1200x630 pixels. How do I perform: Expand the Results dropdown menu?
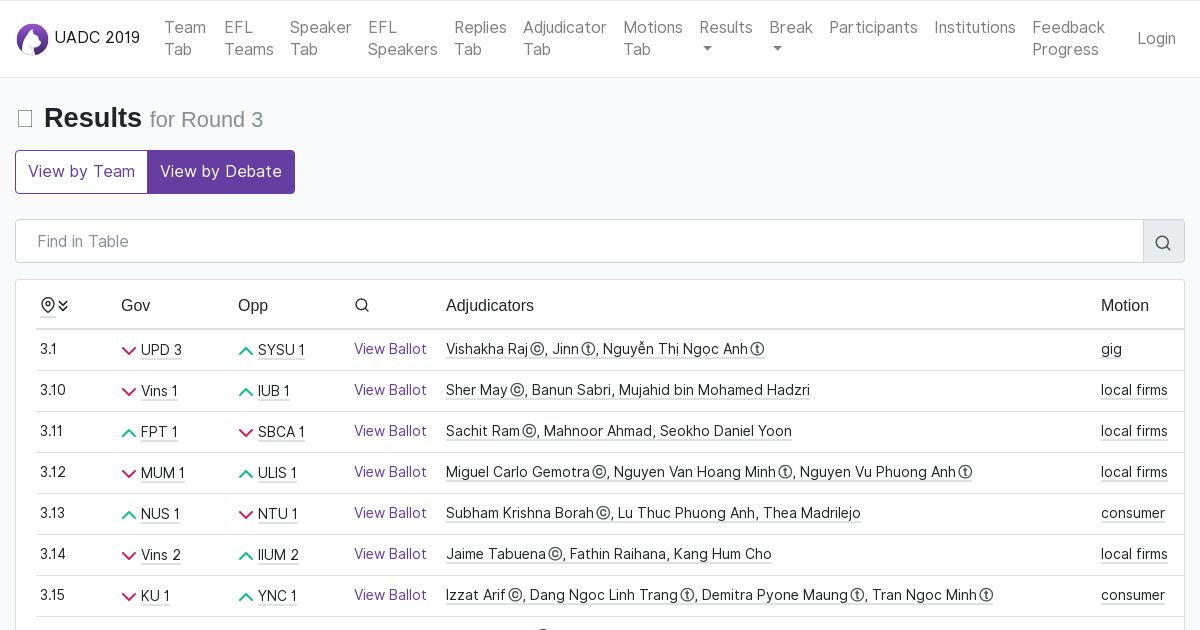[x=725, y=38]
